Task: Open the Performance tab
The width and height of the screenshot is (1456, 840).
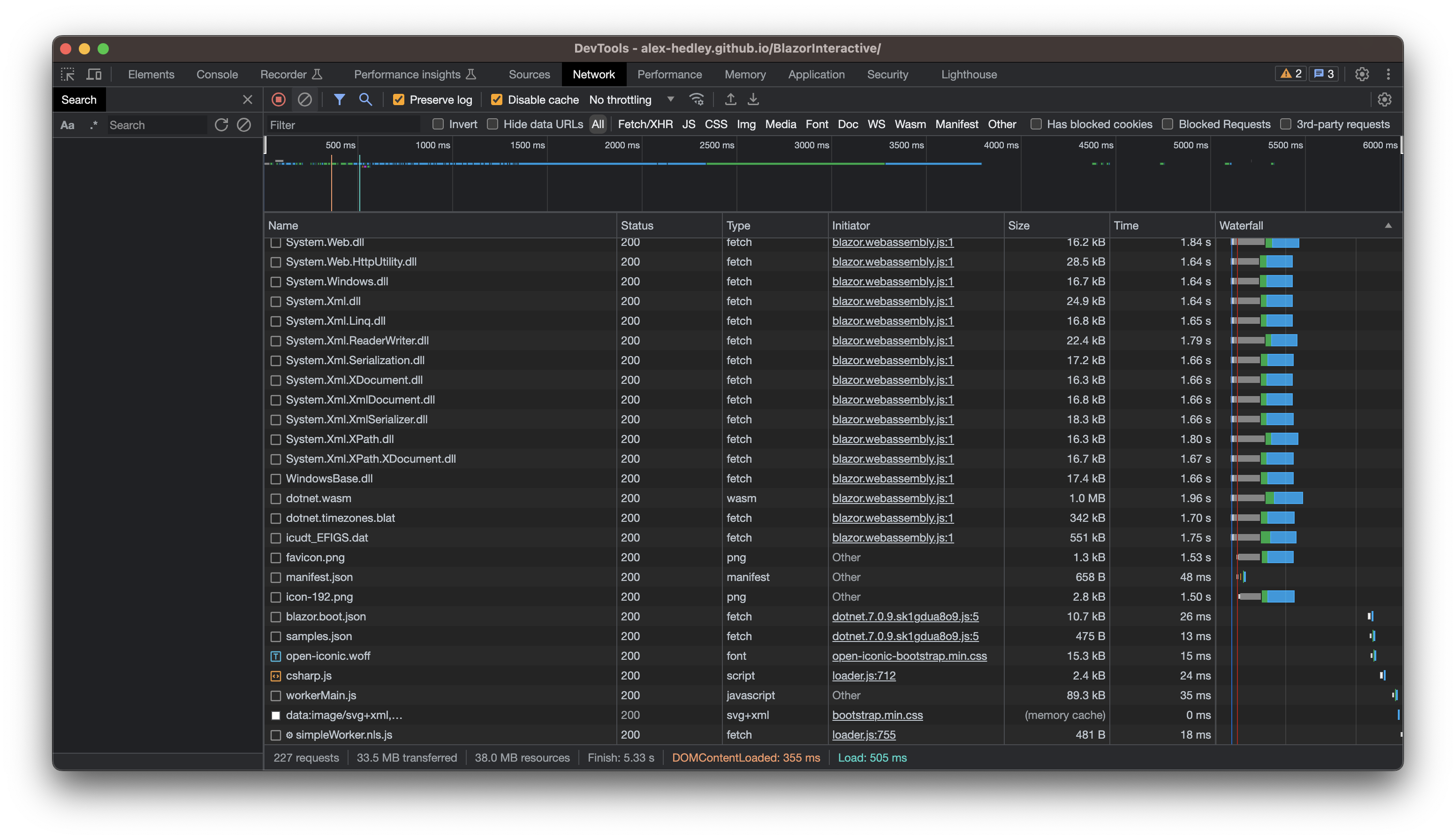Action: pyautogui.click(x=669, y=75)
